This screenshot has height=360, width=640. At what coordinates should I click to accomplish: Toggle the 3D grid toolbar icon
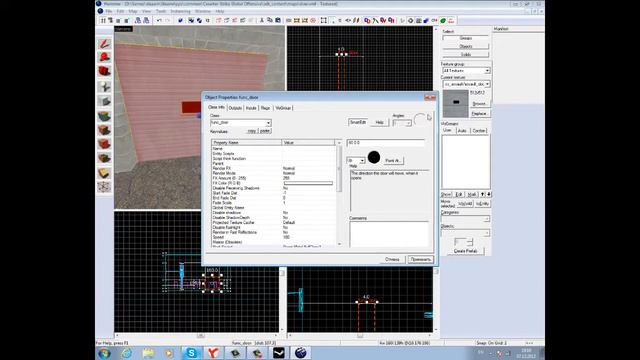tap(111, 20)
